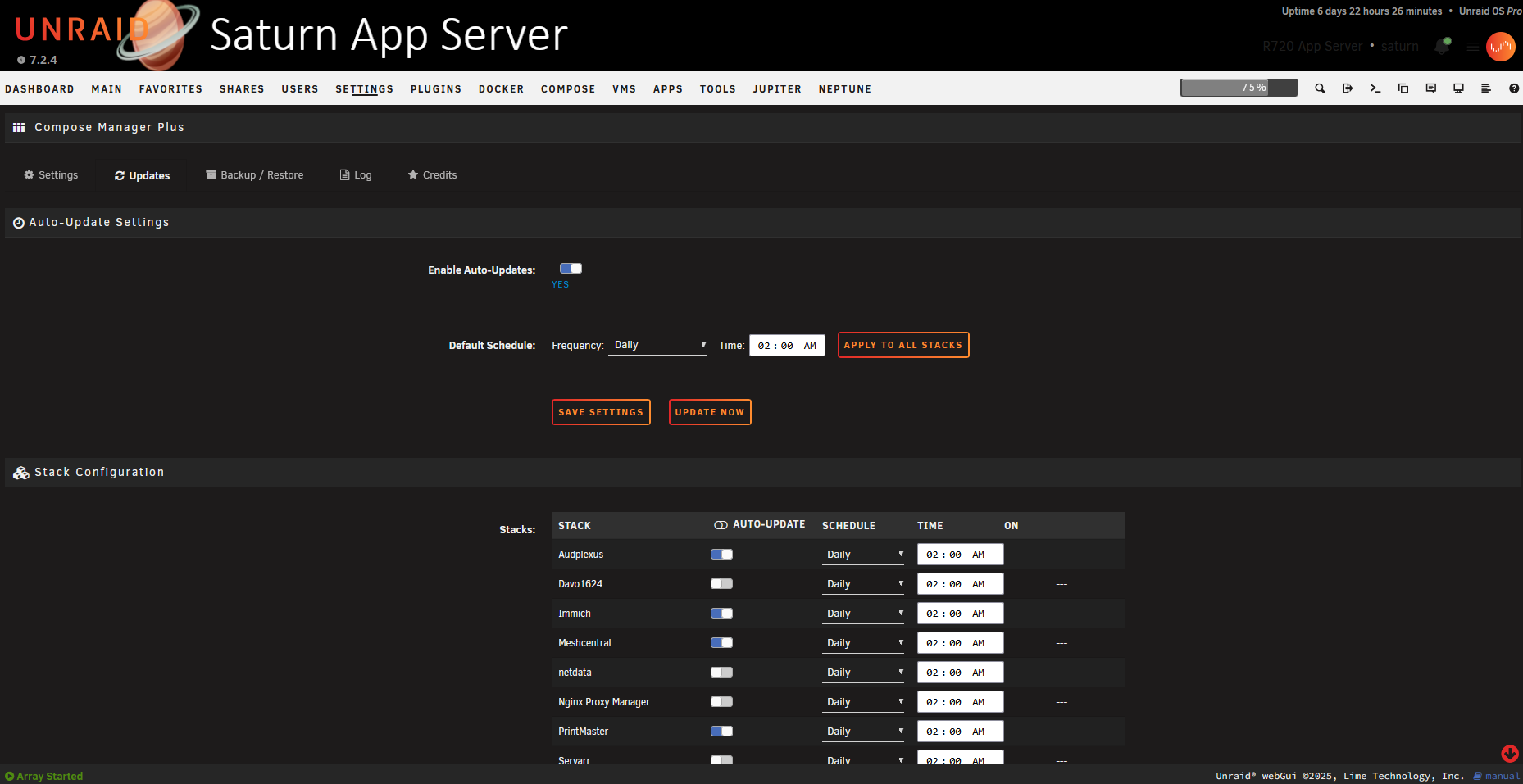Click the UNRAID logo
This screenshot has width=1523, height=784.
pyautogui.click(x=80, y=29)
